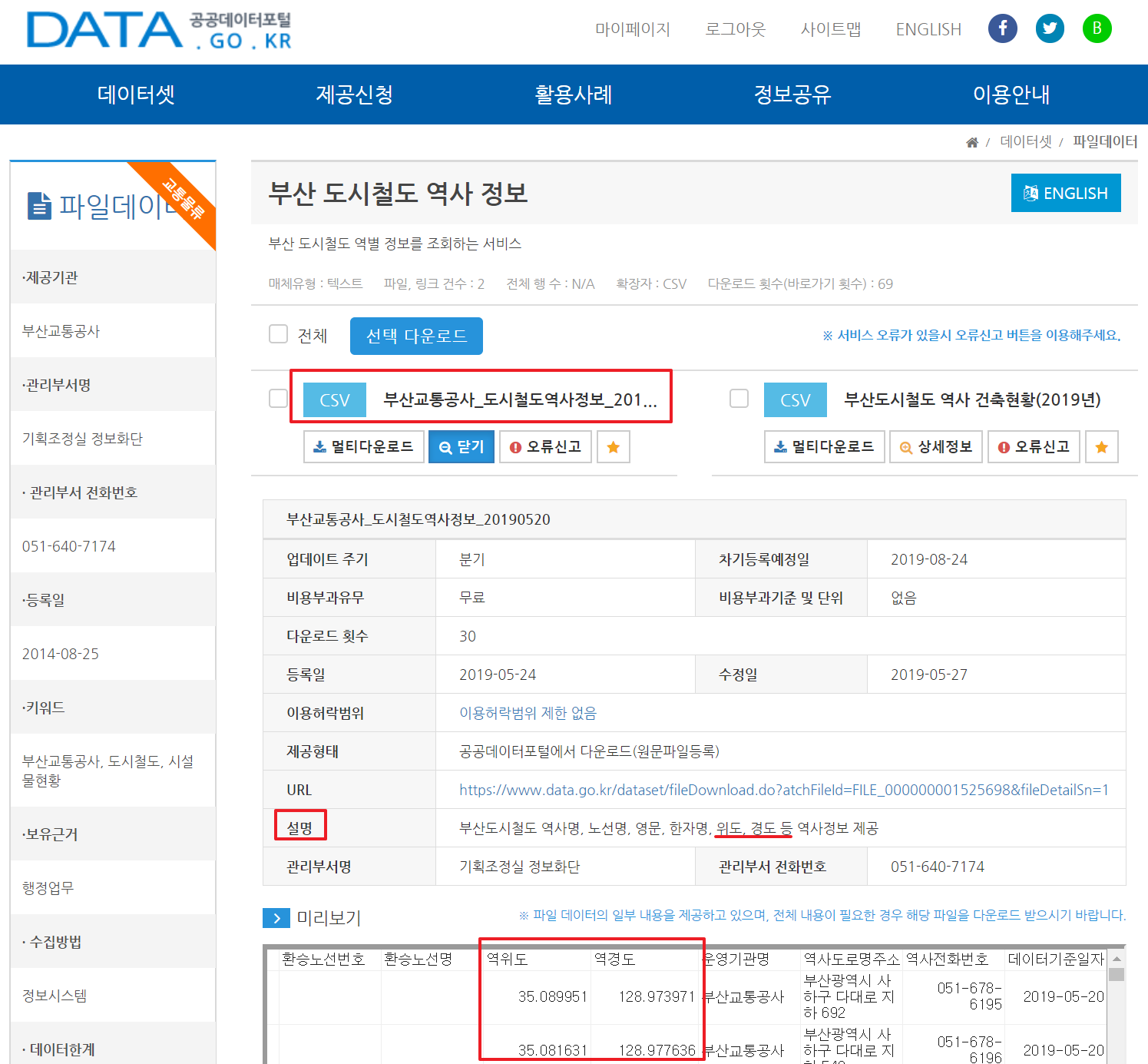
Task: Click the CSV badge of 부산교통공사 file
Action: [335, 400]
